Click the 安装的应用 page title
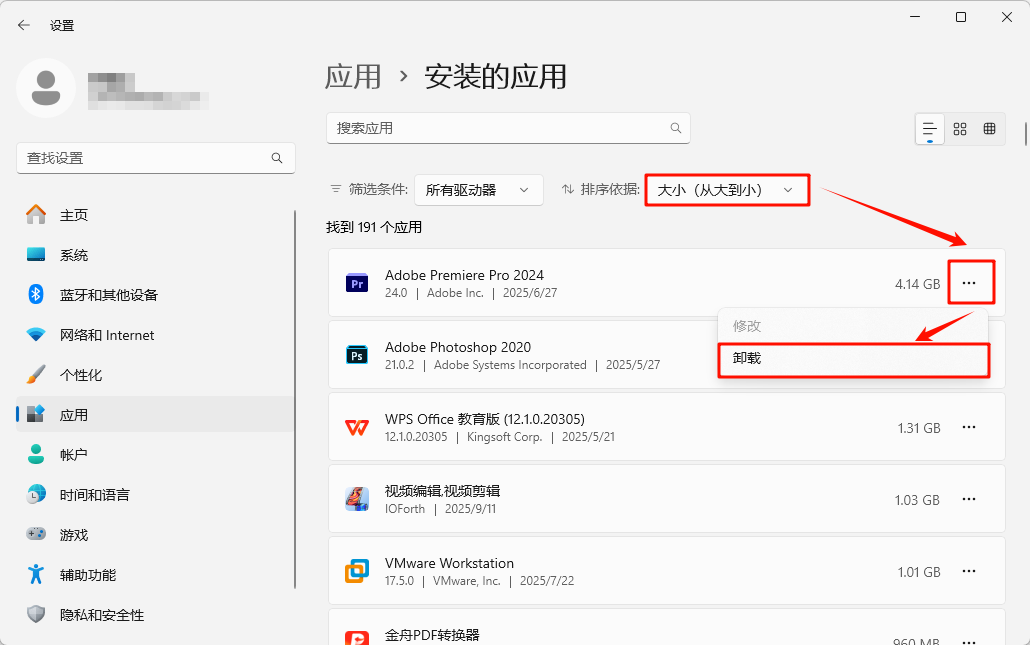 click(495, 77)
